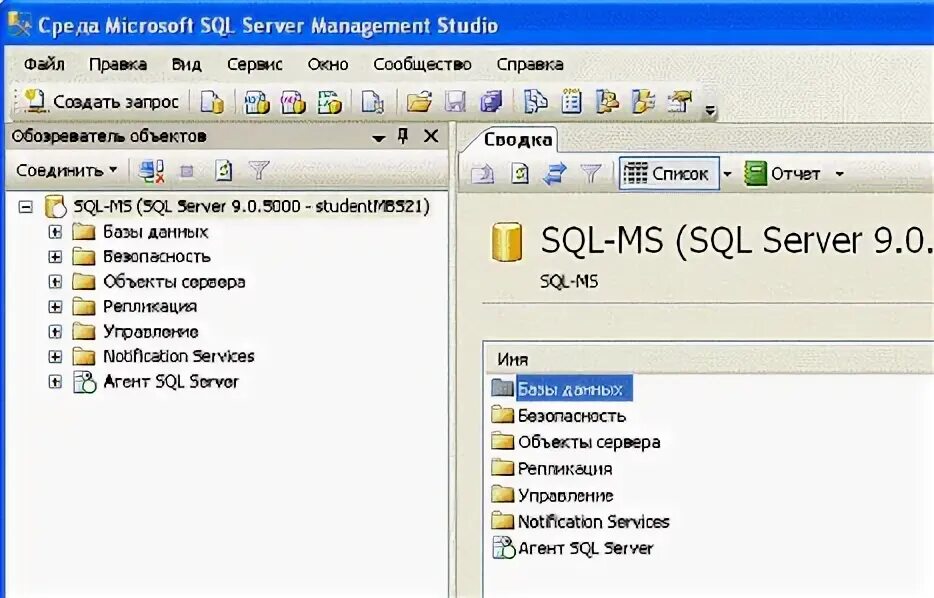Click the Filter funnel in Сводка toolbar
This screenshot has height=598, width=934.
point(591,173)
